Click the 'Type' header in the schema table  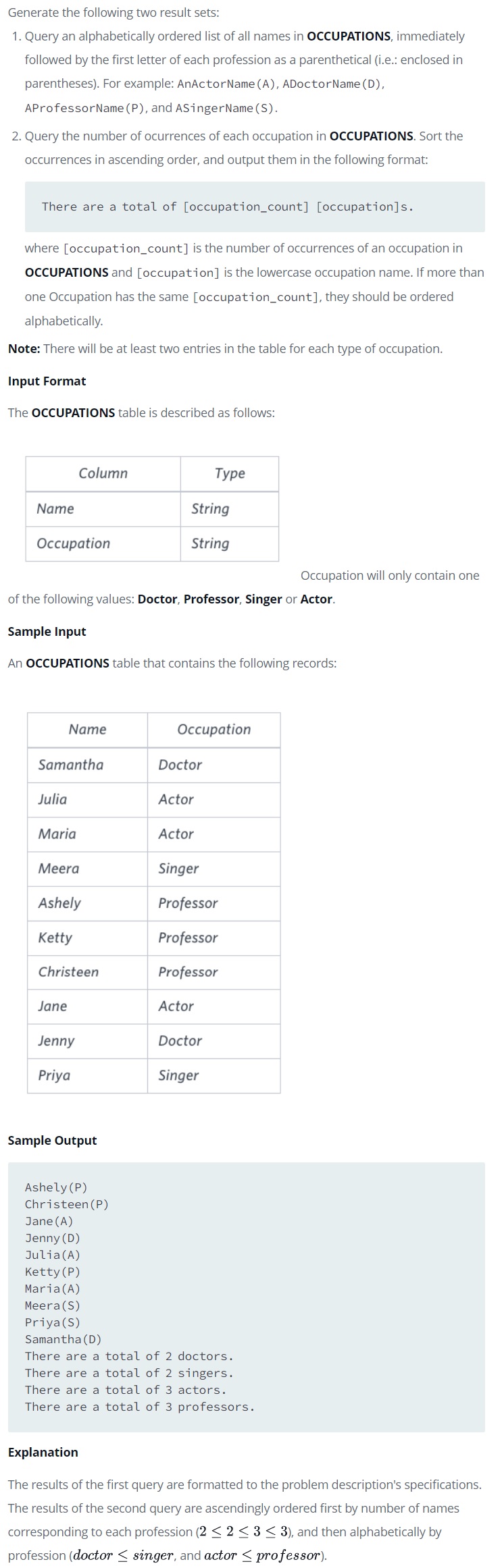(230, 474)
